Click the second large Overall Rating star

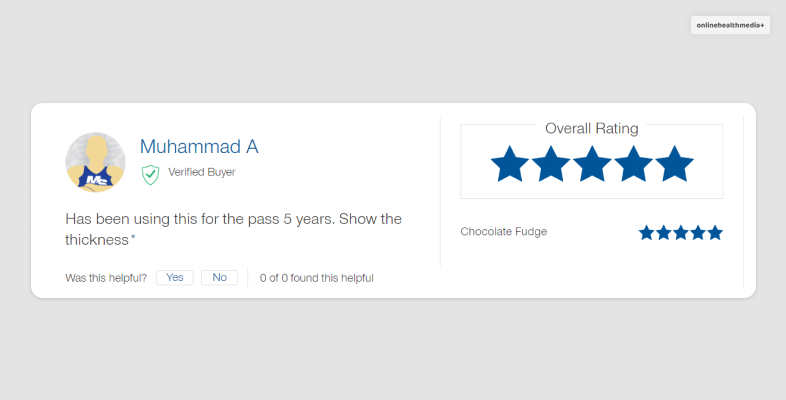pyautogui.click(x=550, y=164)
